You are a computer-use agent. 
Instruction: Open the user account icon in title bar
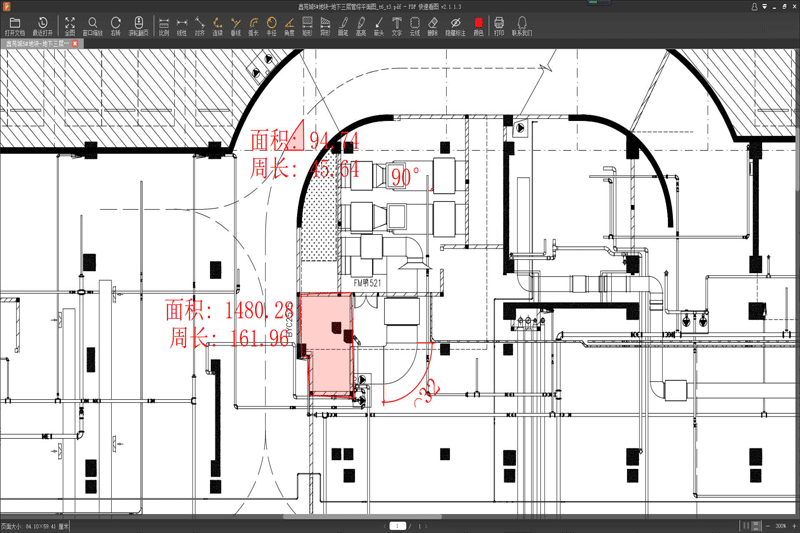[x=754, y=7]
